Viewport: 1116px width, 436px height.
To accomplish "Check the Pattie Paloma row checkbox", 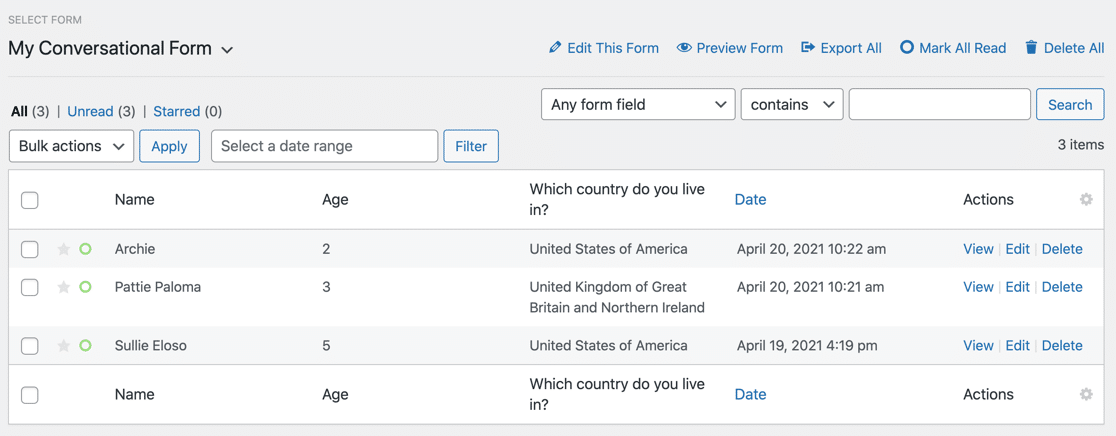I will (x=30, y=288).
